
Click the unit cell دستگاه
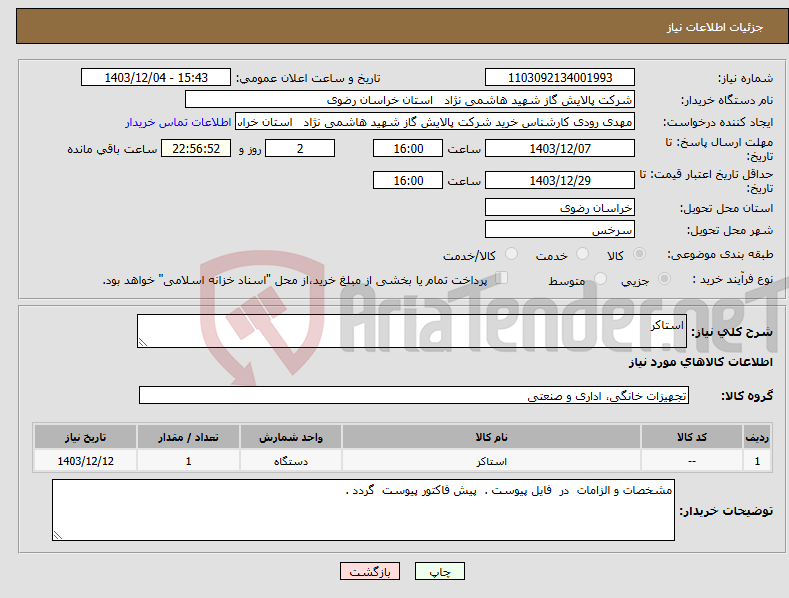coord(291,461)
